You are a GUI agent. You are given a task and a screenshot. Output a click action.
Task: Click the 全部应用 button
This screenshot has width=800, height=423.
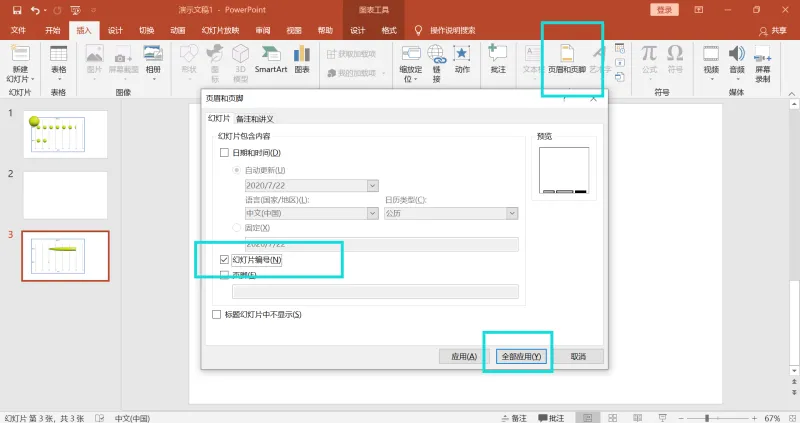click(x=521, y=356)
